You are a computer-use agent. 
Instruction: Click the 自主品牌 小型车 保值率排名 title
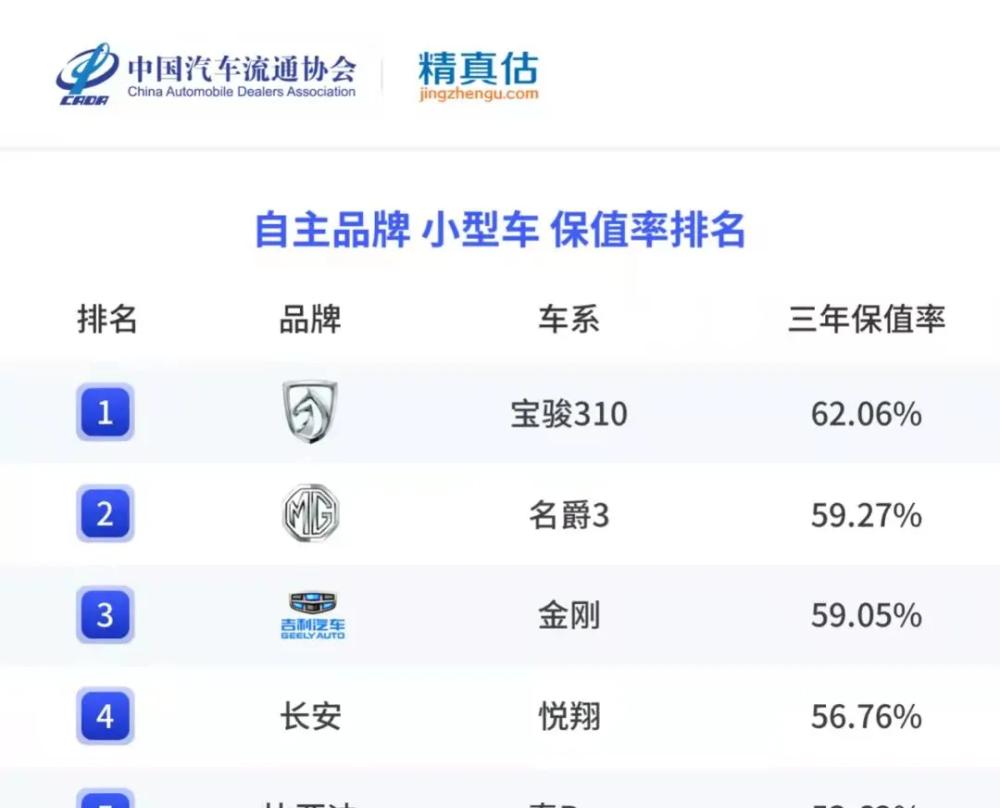pos(500,229)
